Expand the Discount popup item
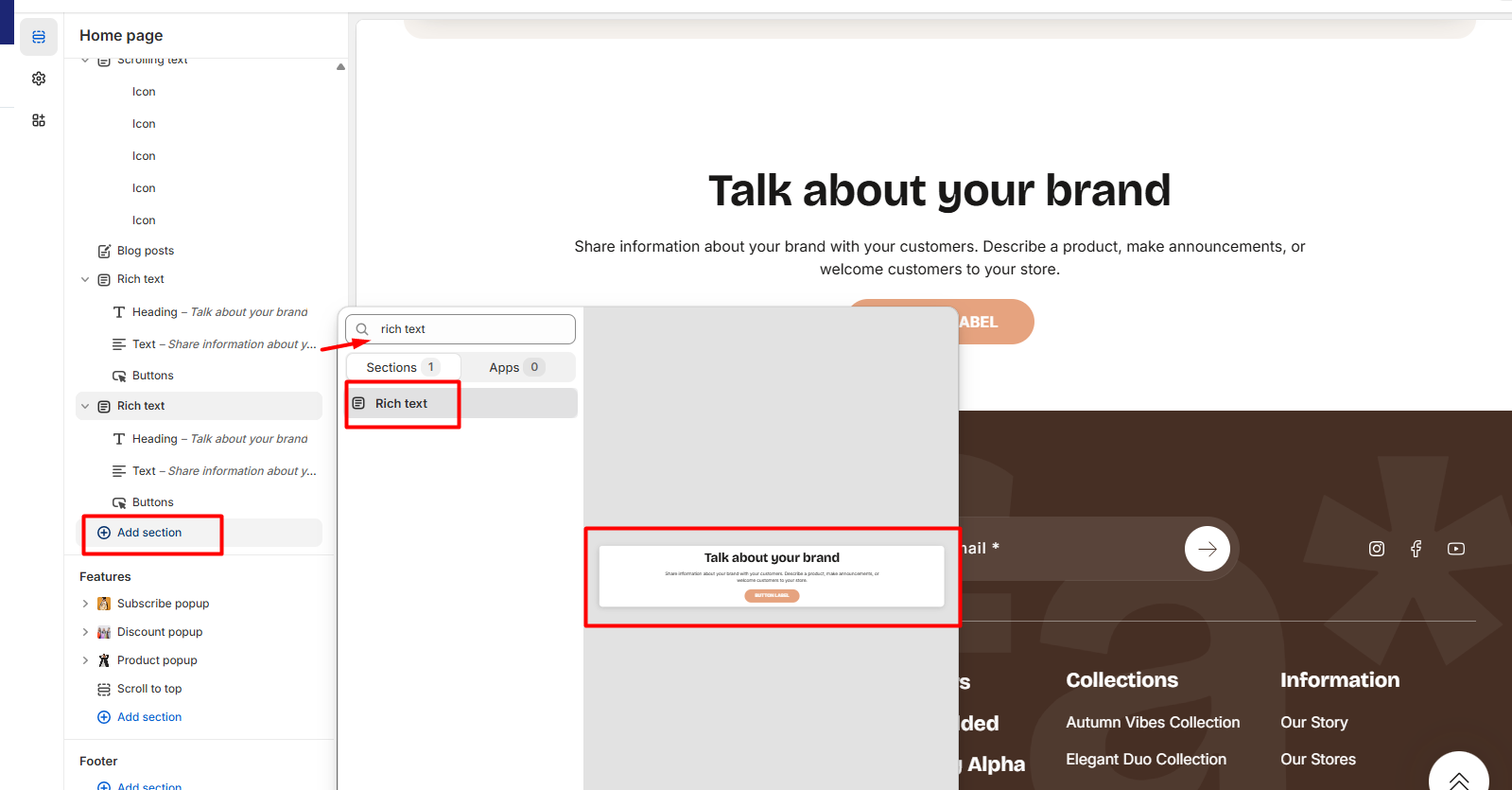The image size is (1512, 790). pos(85,632)
